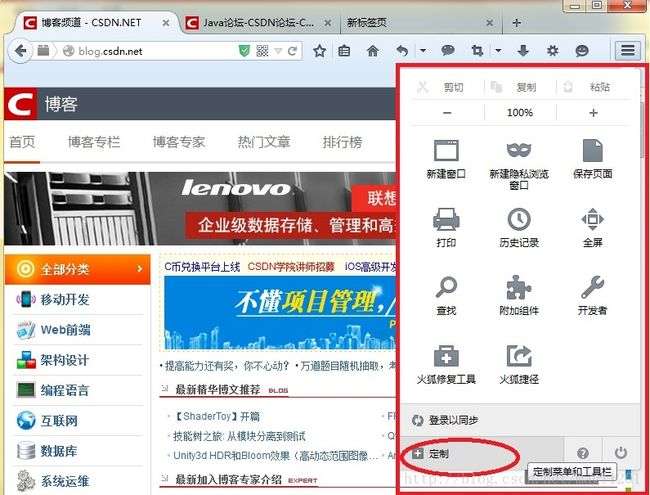Screen dimensions: 650x495
Task: Switch to 全屏 full screen
Action: point(592,227)
